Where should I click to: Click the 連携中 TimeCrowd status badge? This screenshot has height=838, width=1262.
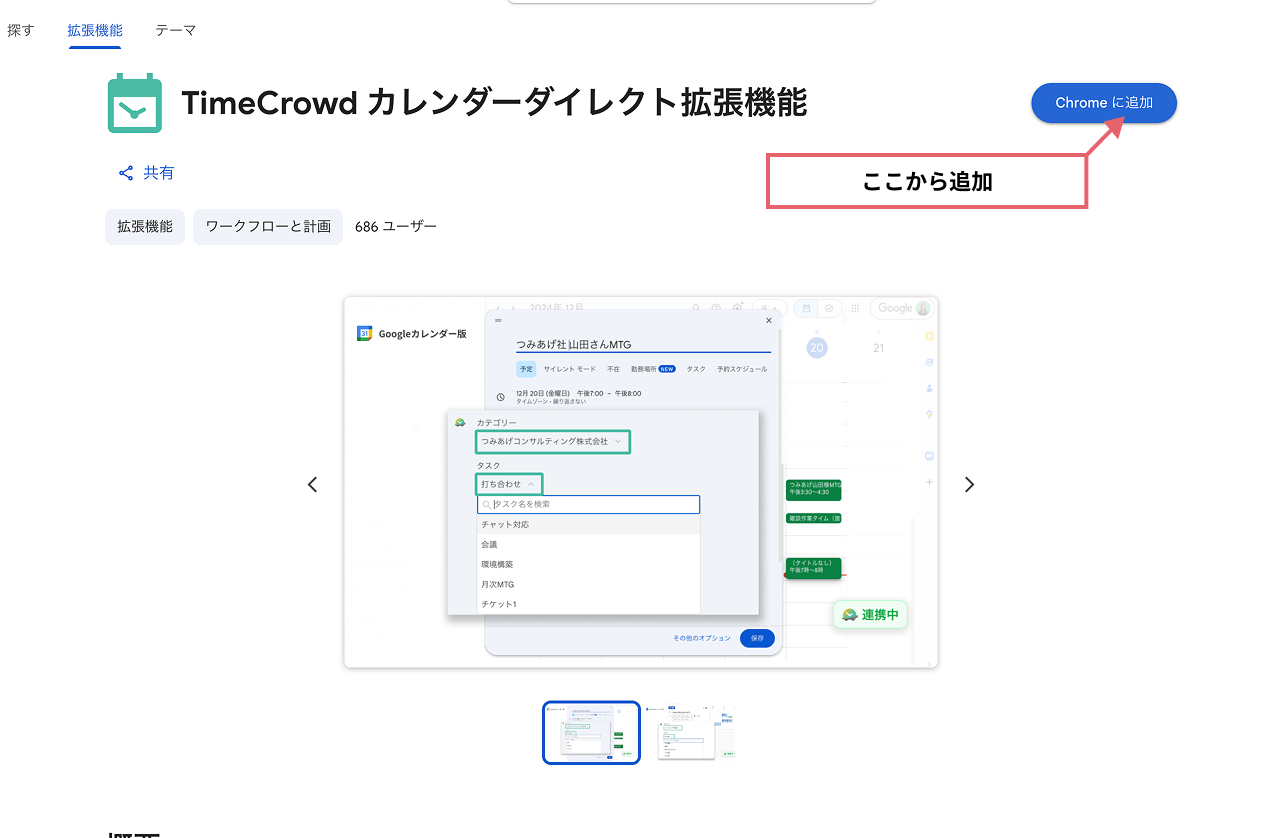coord(870,614)
